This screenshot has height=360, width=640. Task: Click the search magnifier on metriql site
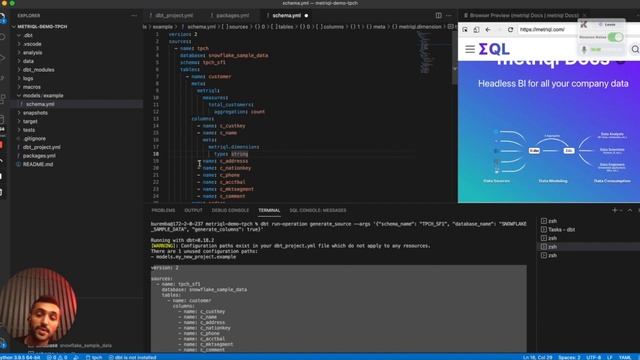(635, 49)
